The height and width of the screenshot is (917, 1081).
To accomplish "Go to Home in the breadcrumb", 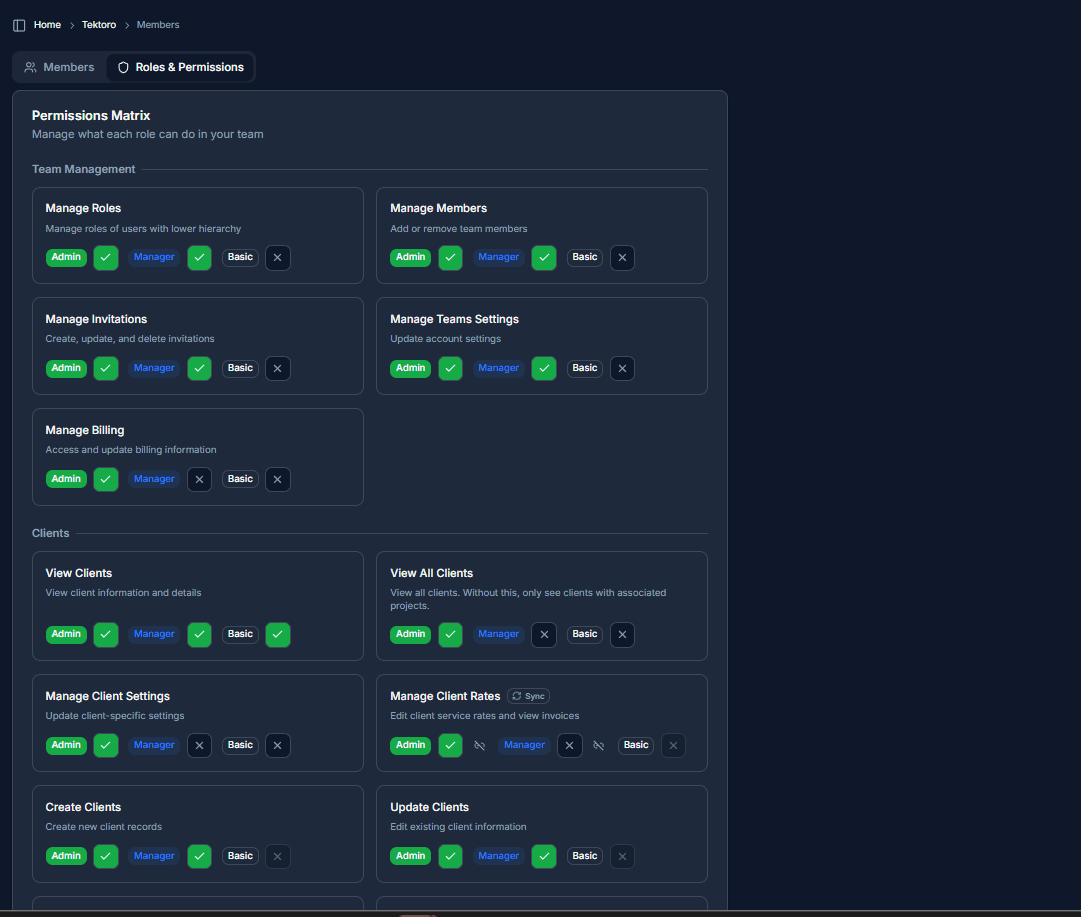I will point(47,25).
